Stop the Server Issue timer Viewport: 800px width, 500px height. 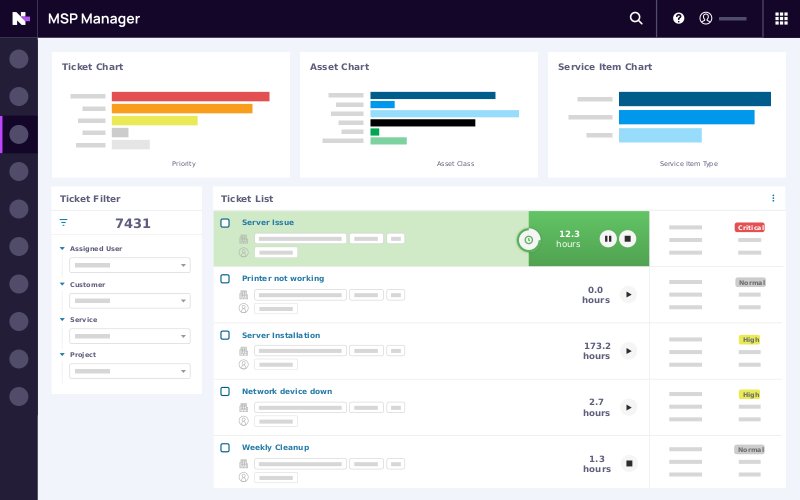click(x=628, y=238)
